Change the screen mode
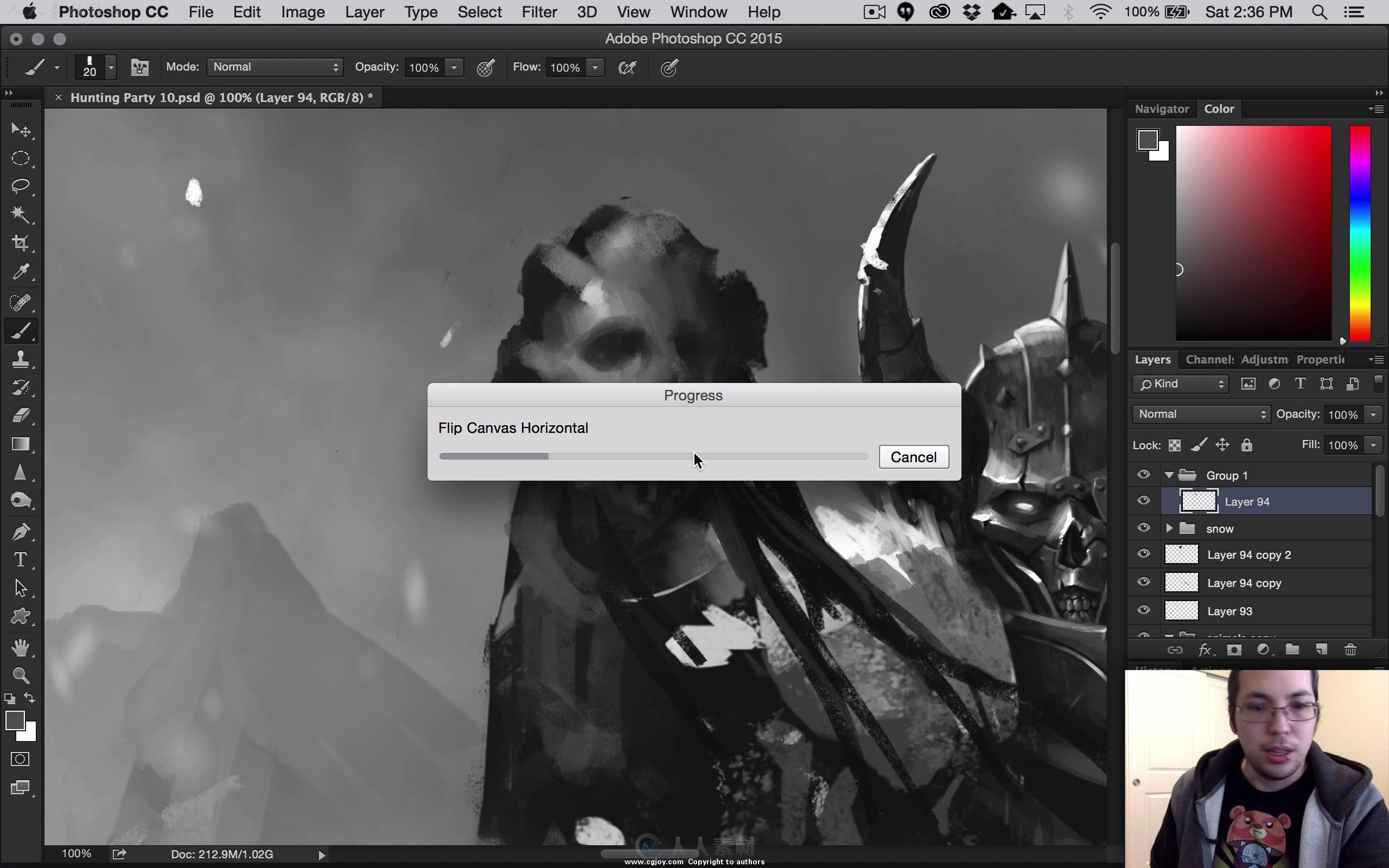1389x868 pixels. (21, 788)
